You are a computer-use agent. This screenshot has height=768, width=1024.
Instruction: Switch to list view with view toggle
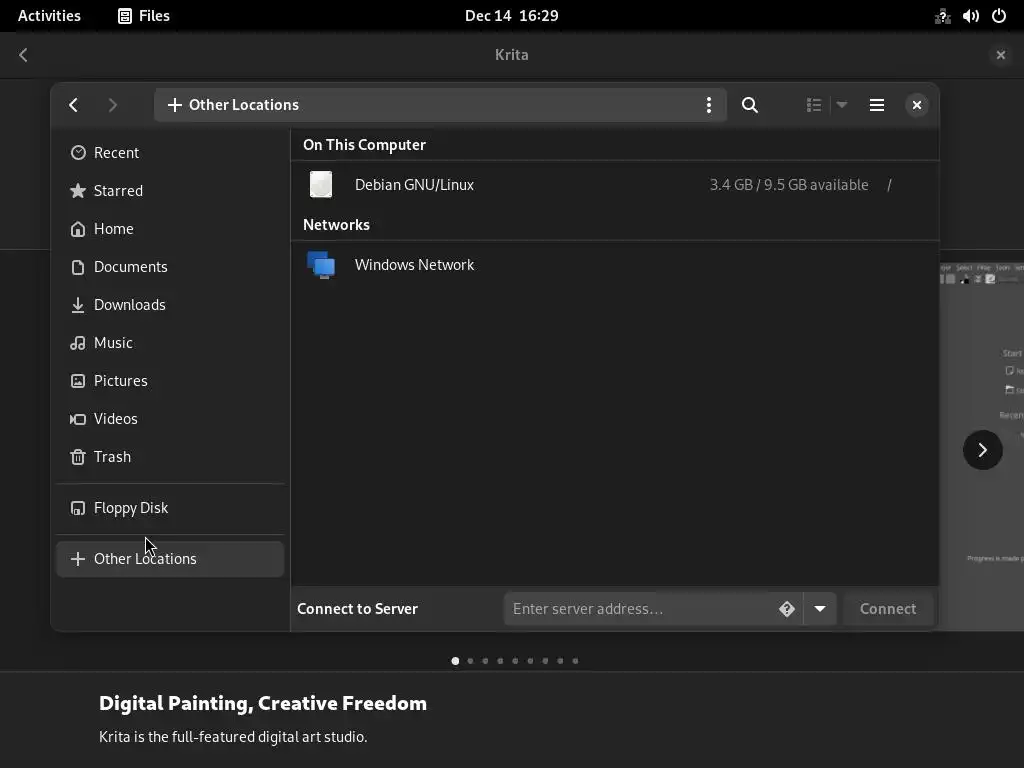click(x=814, y=105)
